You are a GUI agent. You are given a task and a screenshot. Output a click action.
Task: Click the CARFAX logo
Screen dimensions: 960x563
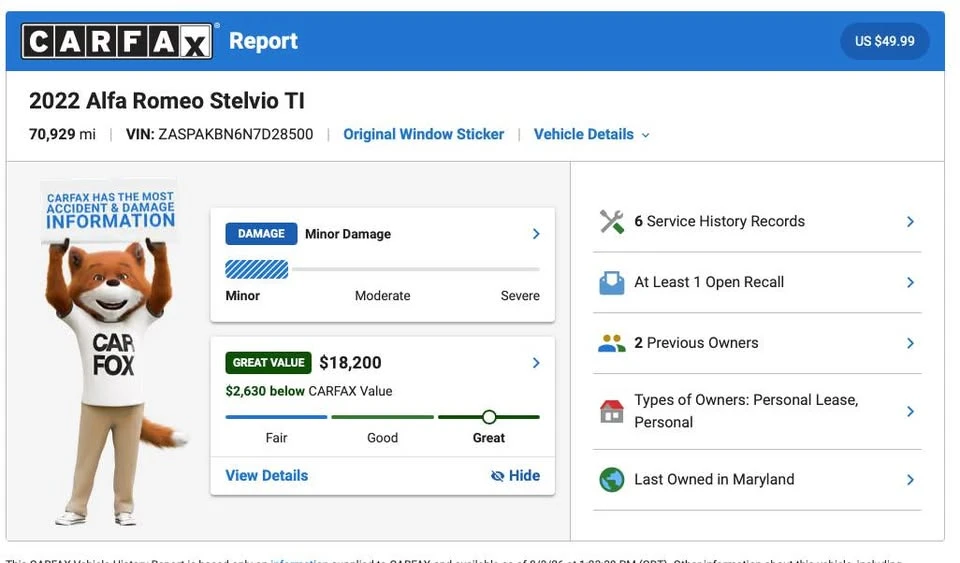pos(117,41)
